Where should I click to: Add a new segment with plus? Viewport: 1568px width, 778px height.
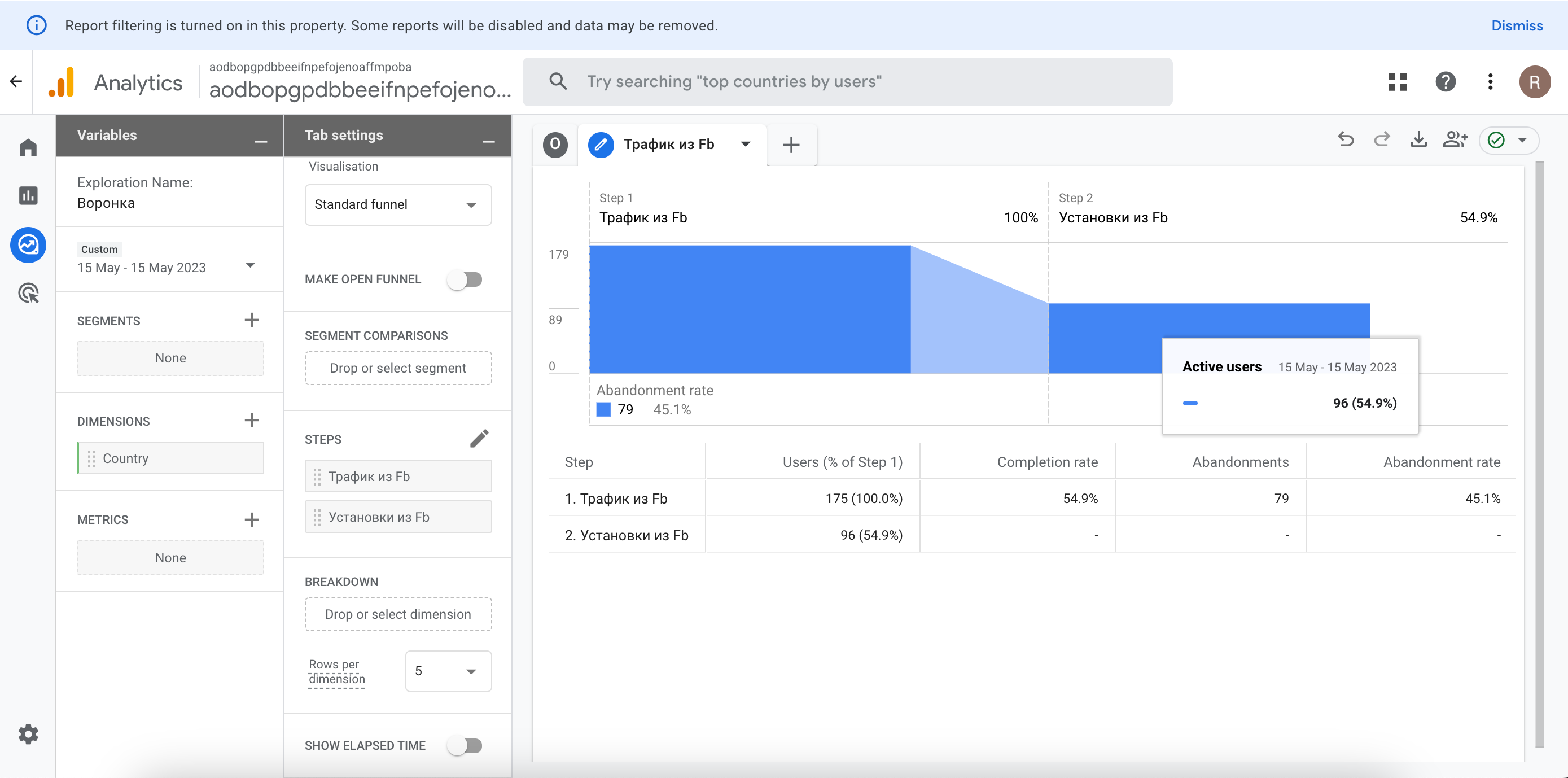point(251,320)
